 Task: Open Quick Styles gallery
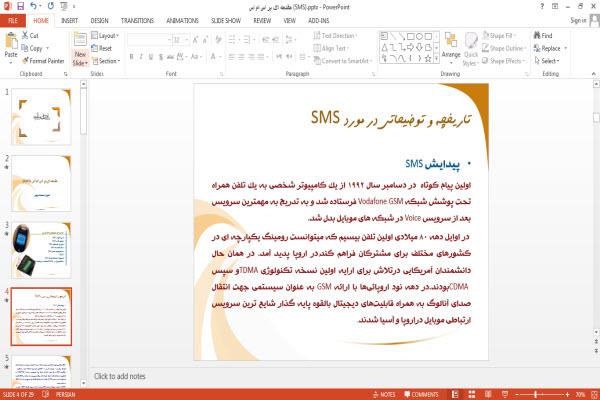click(471, 49)
